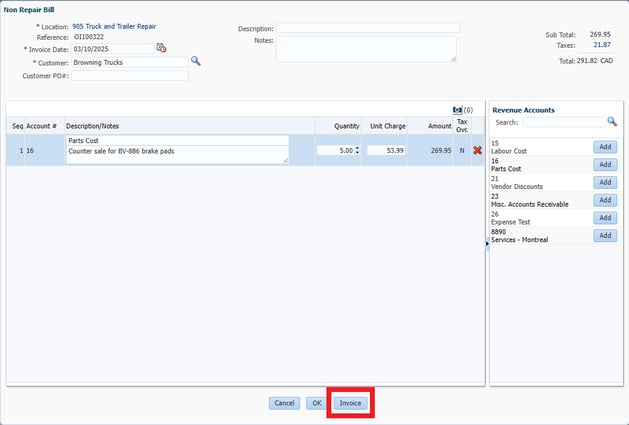
Task: Add the Labour Cost account
Action: tap(604, 147)
